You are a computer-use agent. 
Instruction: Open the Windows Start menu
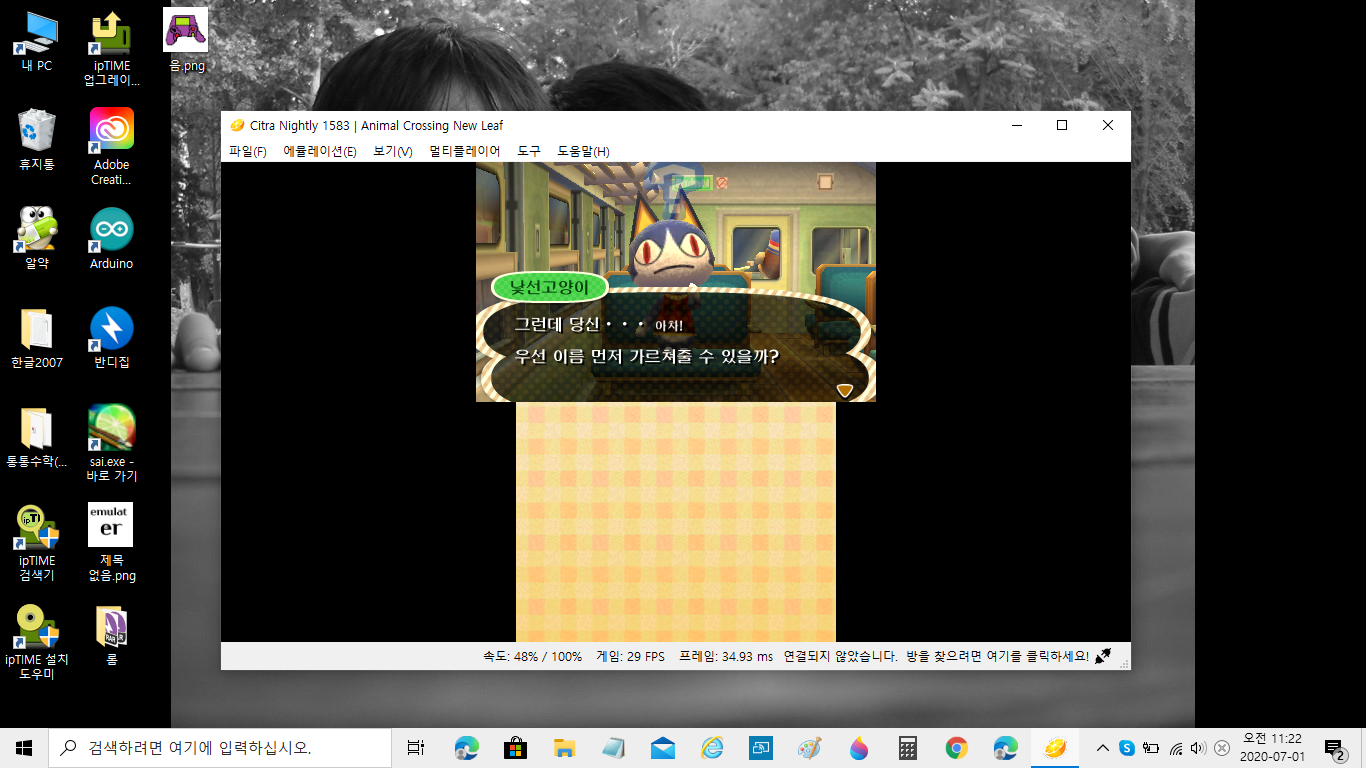tap(24, 748)
